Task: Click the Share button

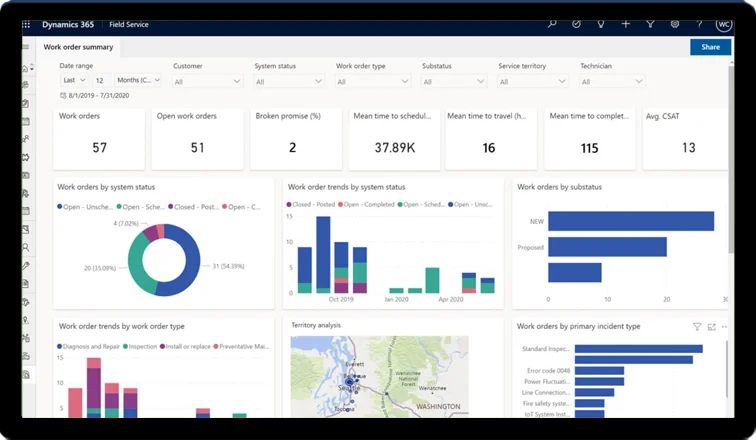Action: click(x=710, y=47)
